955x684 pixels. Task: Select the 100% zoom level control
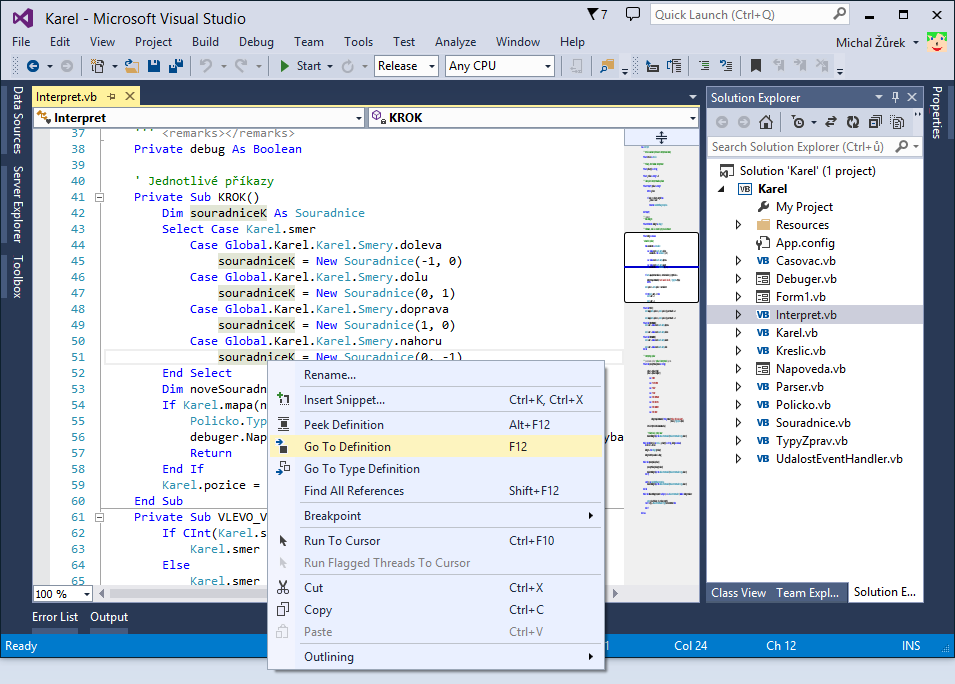click(62, 593)
